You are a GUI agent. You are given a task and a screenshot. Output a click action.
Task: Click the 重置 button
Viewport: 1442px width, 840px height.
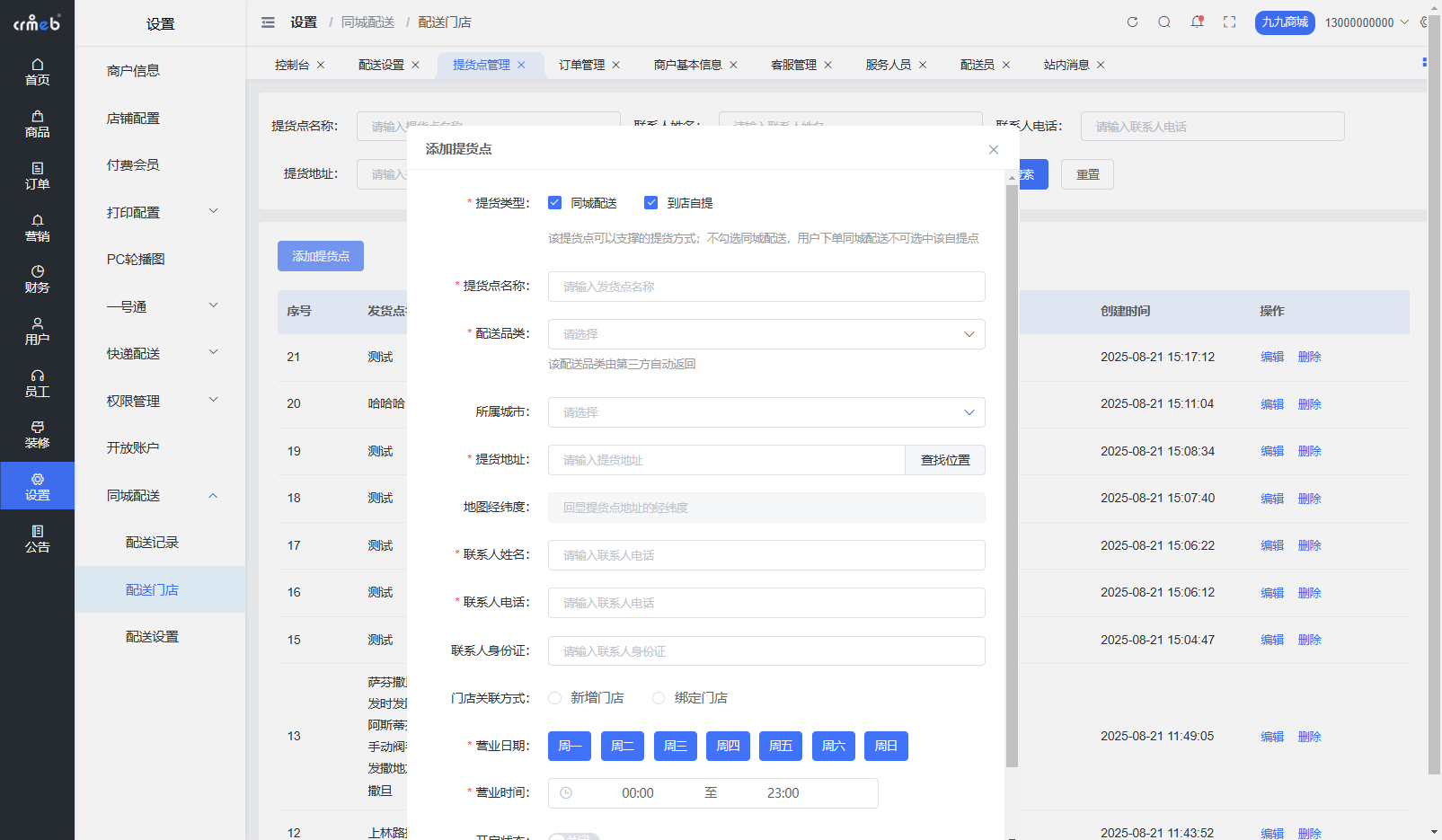(x=1088, y=174)
